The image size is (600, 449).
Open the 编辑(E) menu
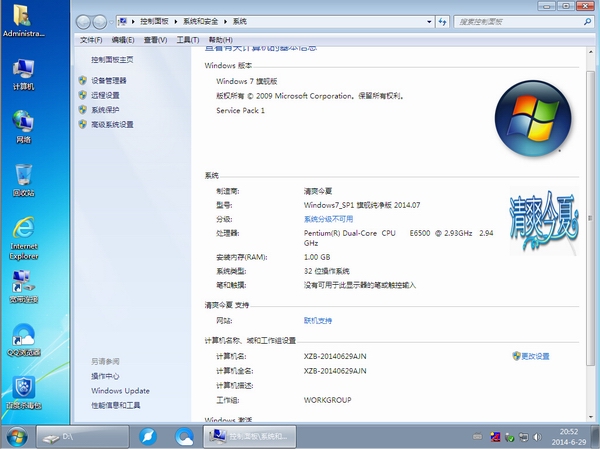[123, 40]
